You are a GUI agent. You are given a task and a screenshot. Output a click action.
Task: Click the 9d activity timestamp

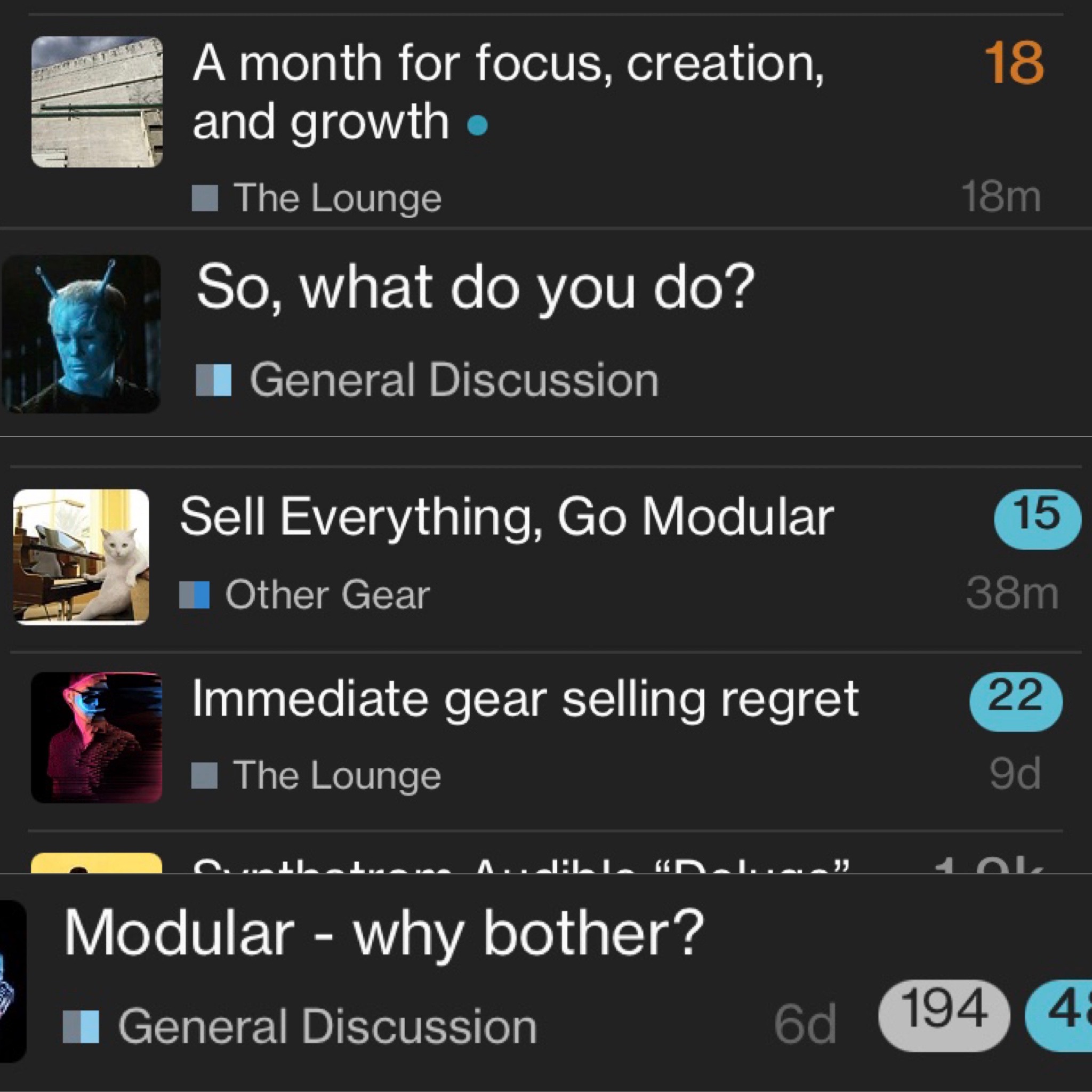click(1015, 774)
